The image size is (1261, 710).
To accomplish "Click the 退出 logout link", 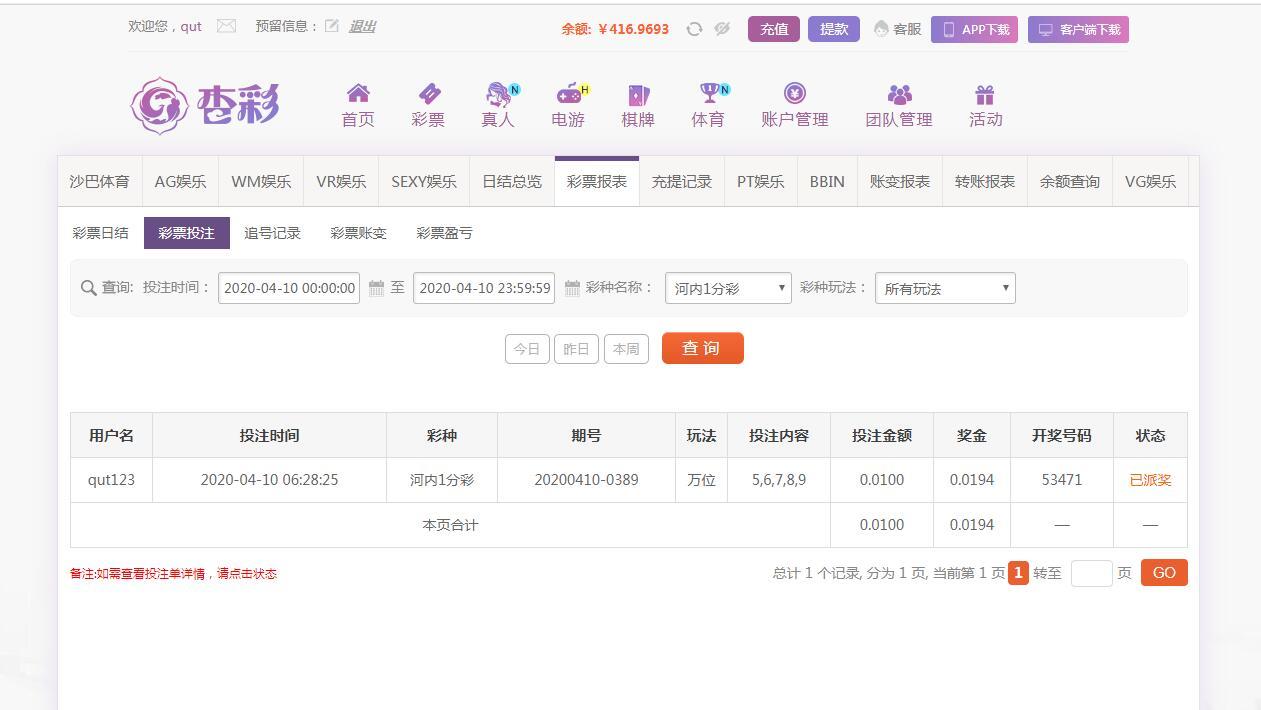I will coord(362,27).
